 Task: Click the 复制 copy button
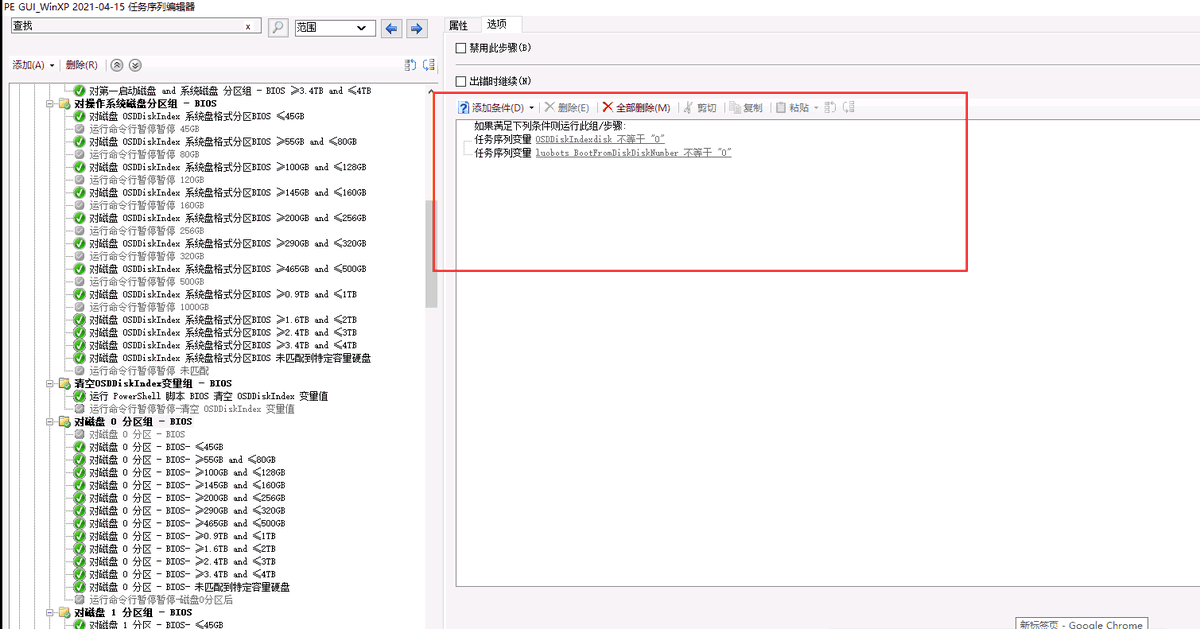[x=745, y=107]
